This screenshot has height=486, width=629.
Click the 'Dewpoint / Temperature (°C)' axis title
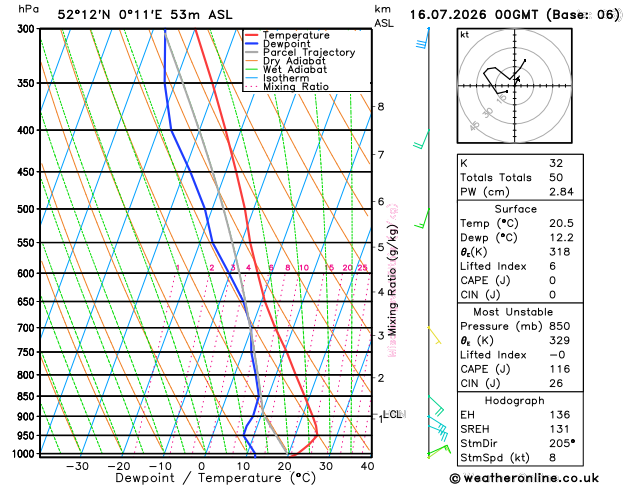[215, 478]
